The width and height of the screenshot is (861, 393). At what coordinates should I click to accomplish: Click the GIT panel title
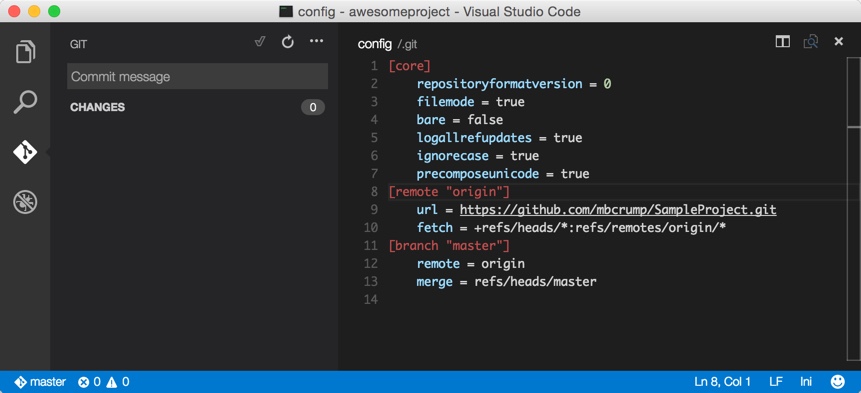[x=79, y=44]
